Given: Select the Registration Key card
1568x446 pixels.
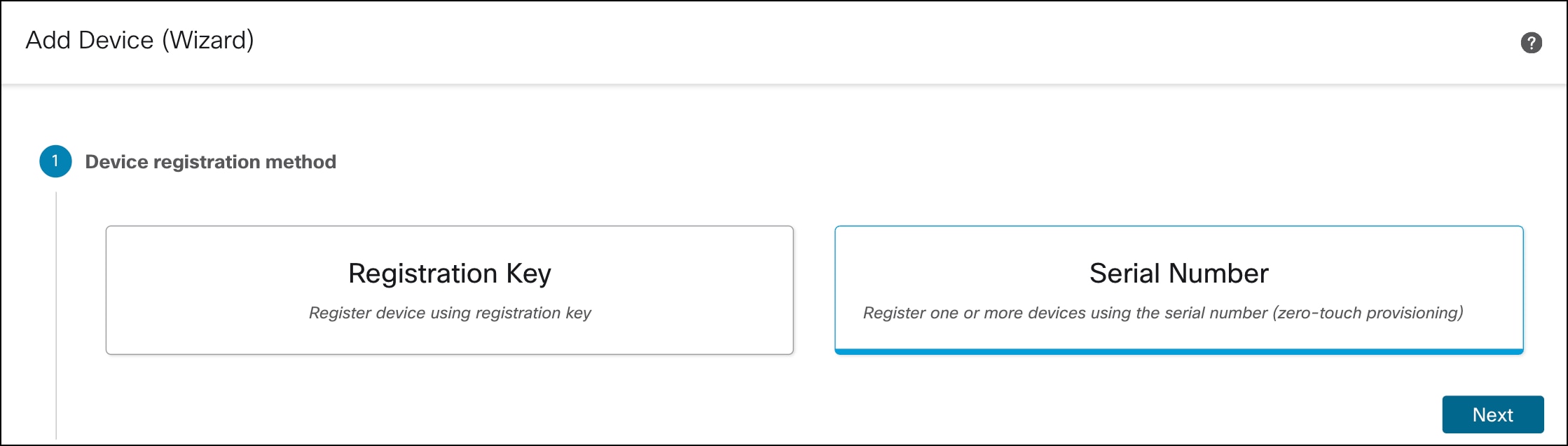Looking at the screenshot, I should click(x=449, y=290).
